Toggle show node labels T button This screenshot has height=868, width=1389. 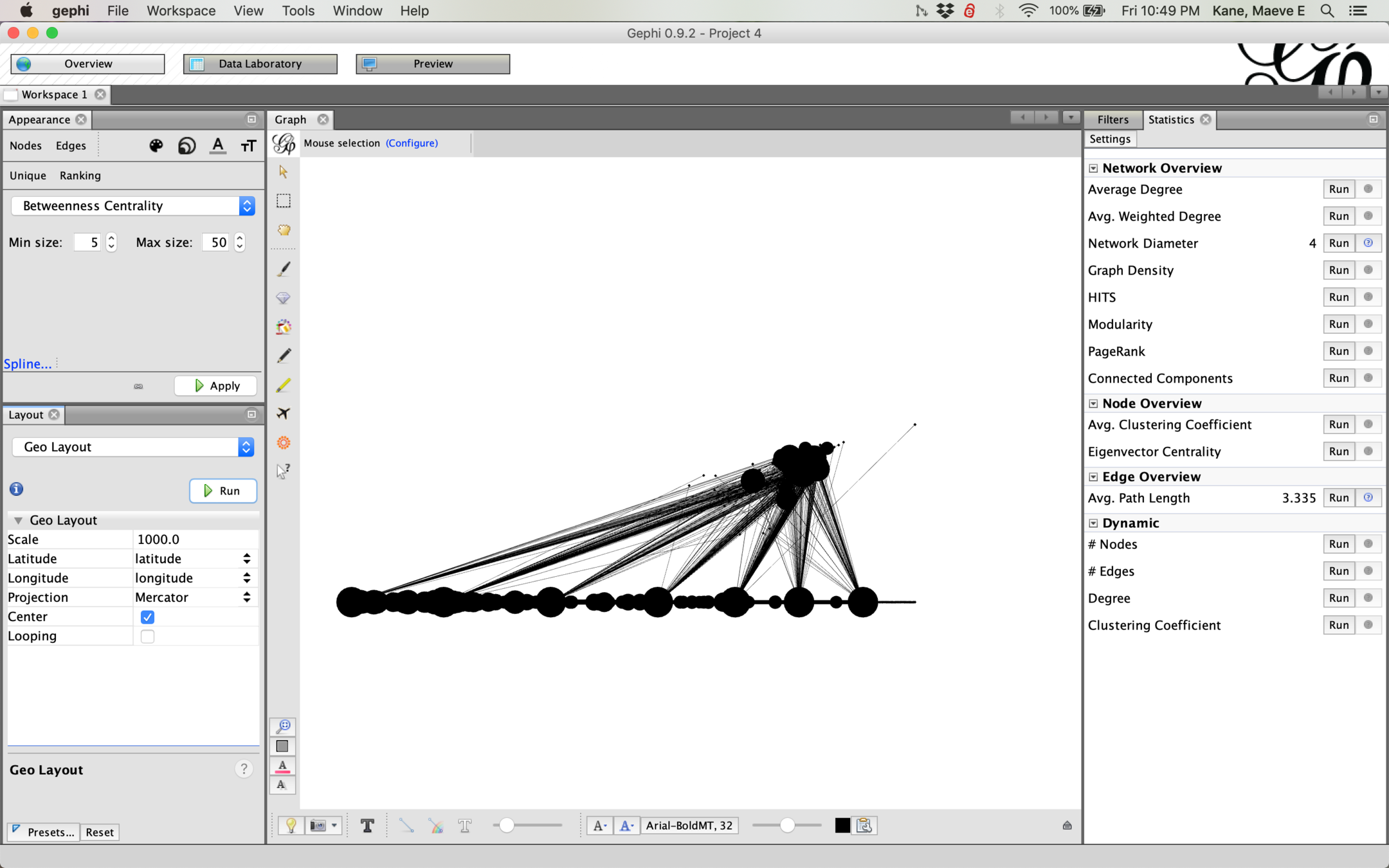[x=367, y=826]
